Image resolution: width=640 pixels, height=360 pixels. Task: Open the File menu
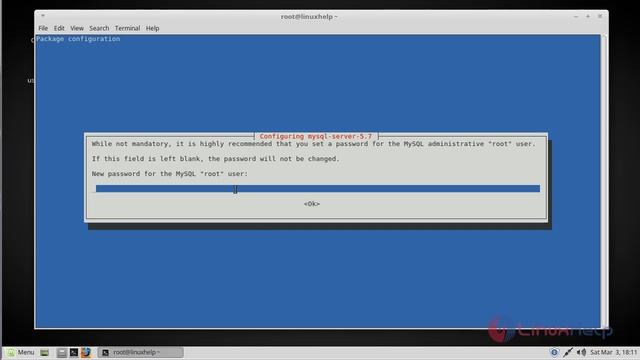pyautogui.click(x=43, y=28)
